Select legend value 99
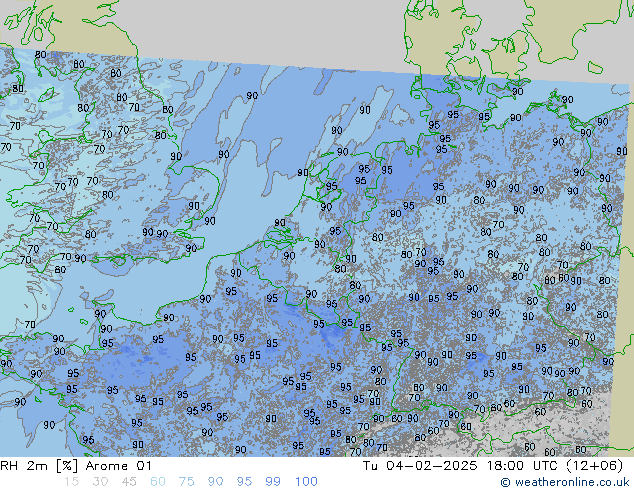 tap(273, 482)
